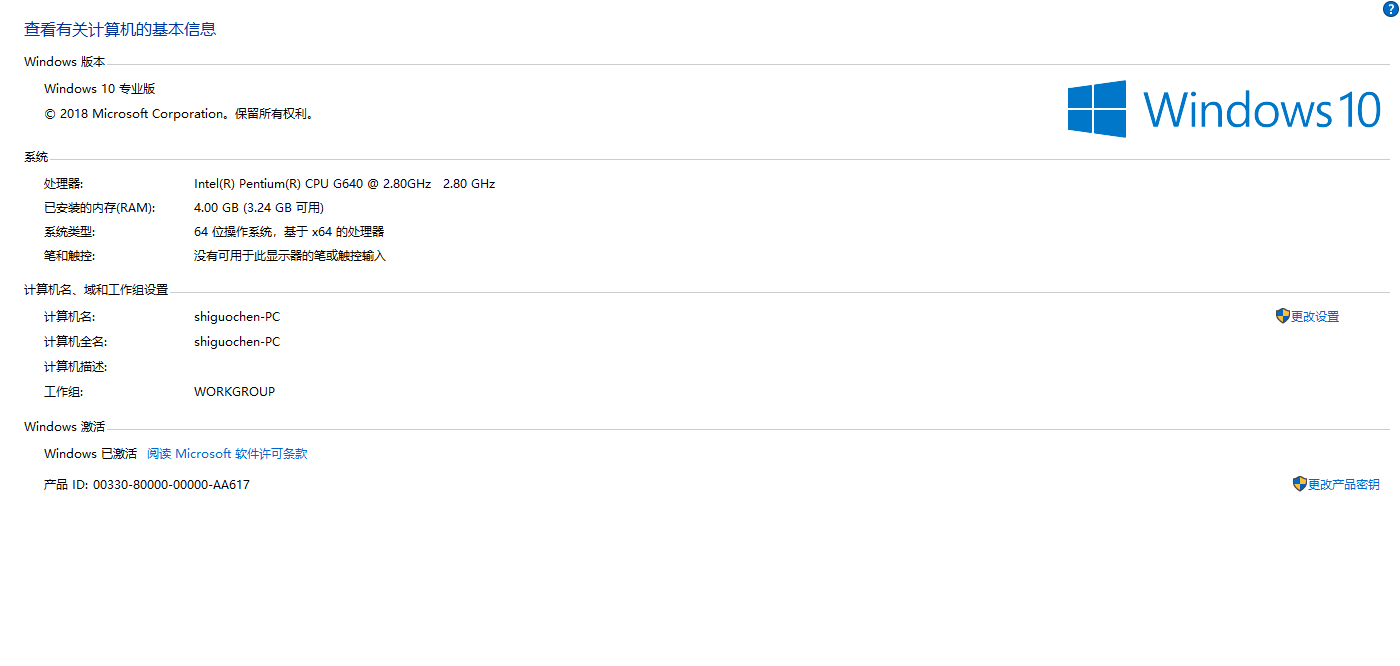
Task: Click the 计算机名 value shiguochen-PC
Action: [237, 317]
